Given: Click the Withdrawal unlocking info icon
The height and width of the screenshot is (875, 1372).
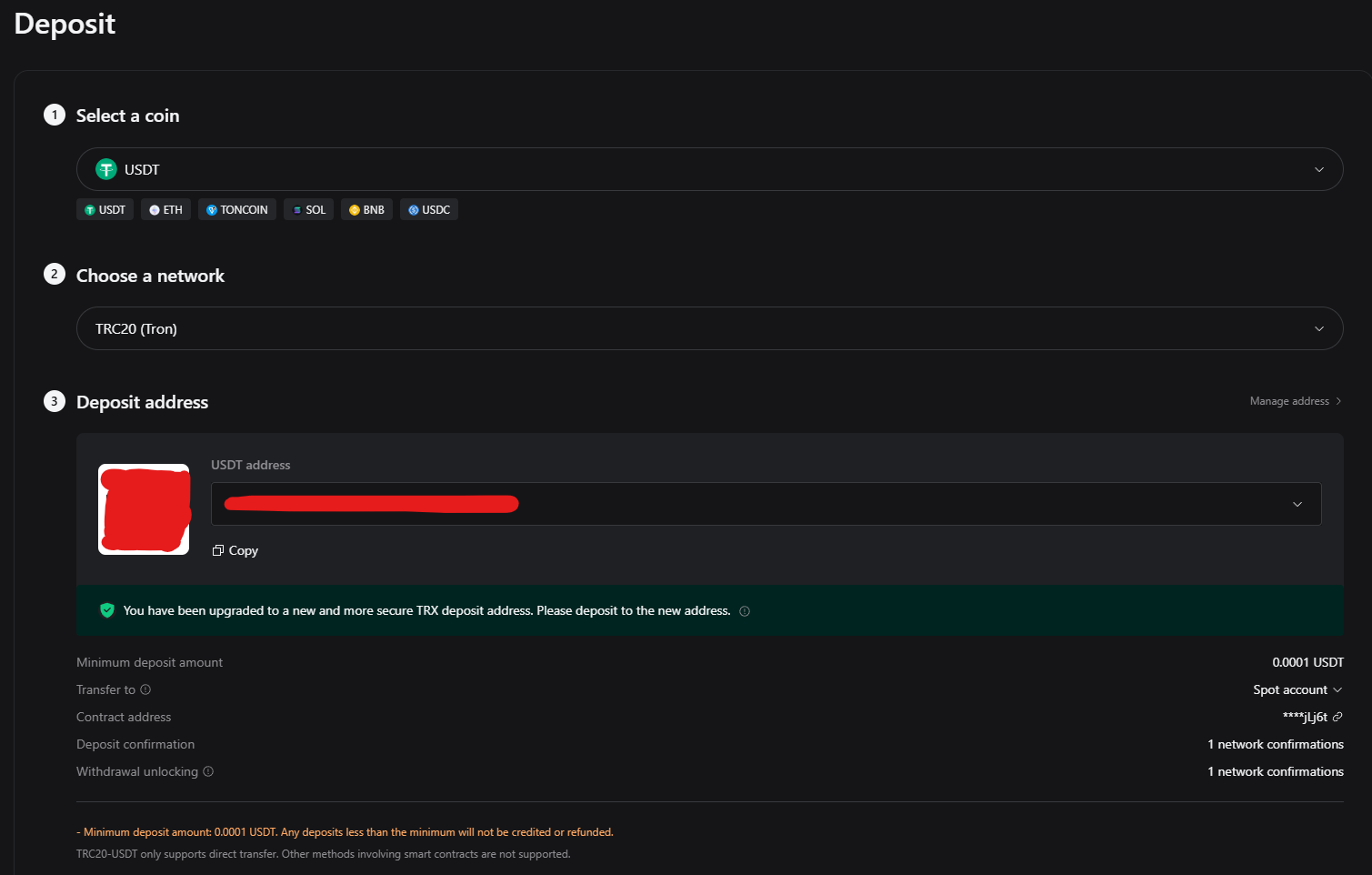Looking at the screenshot, I should pyautogui.click(x=208, y=771).
